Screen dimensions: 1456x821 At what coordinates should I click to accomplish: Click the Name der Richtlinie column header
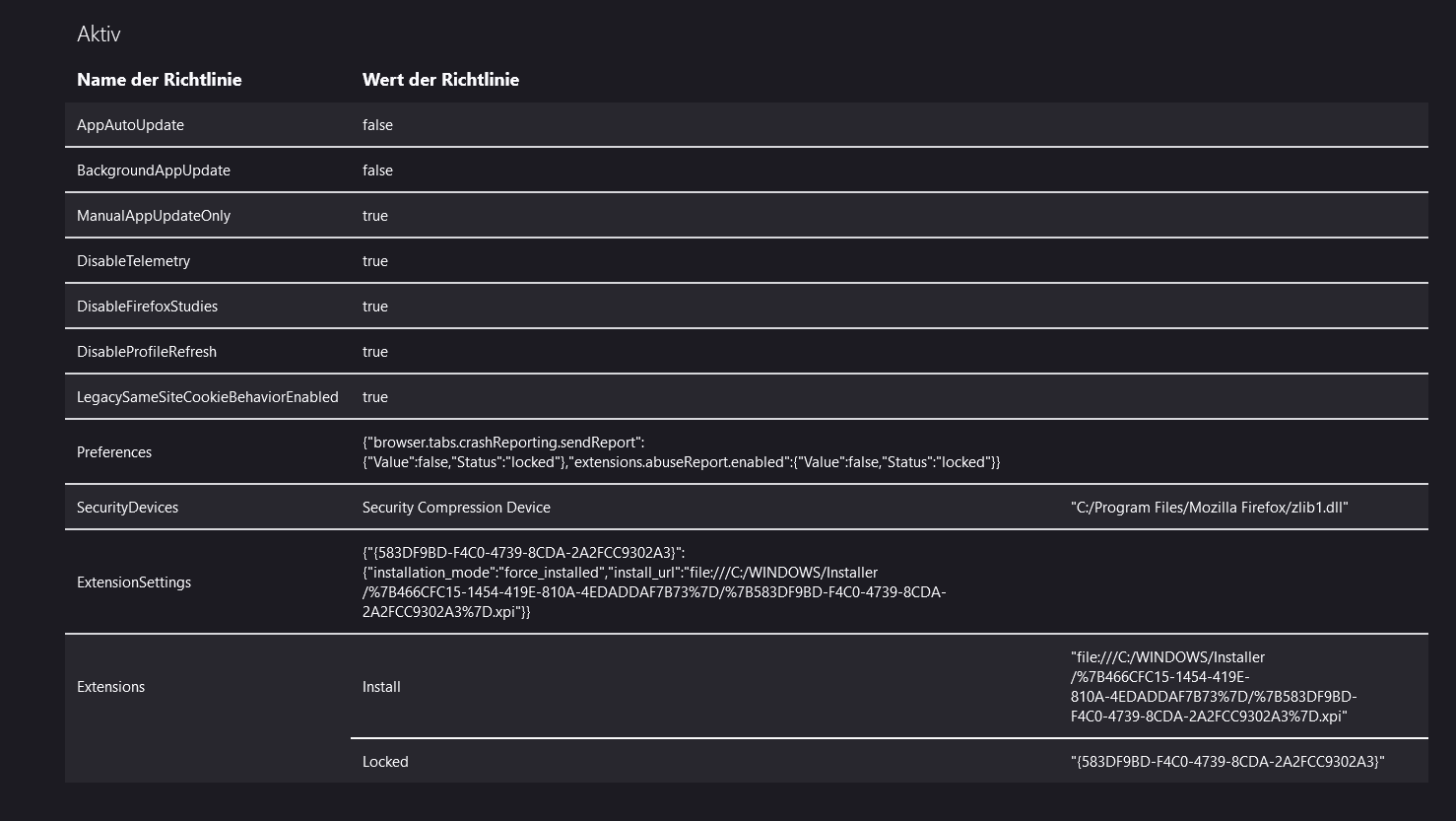point(159,80)
